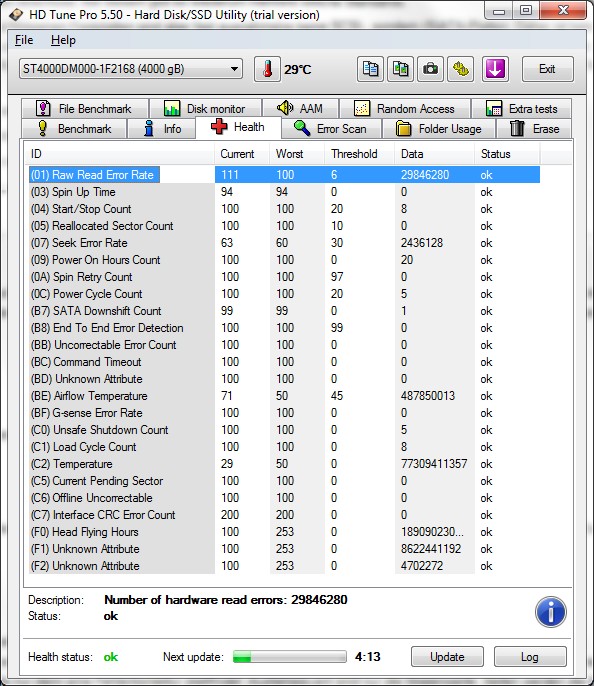Click the purple down-arrow minimize-to-tray icon
This screenshot has width=594, height=686.
(x=495, y=69)
